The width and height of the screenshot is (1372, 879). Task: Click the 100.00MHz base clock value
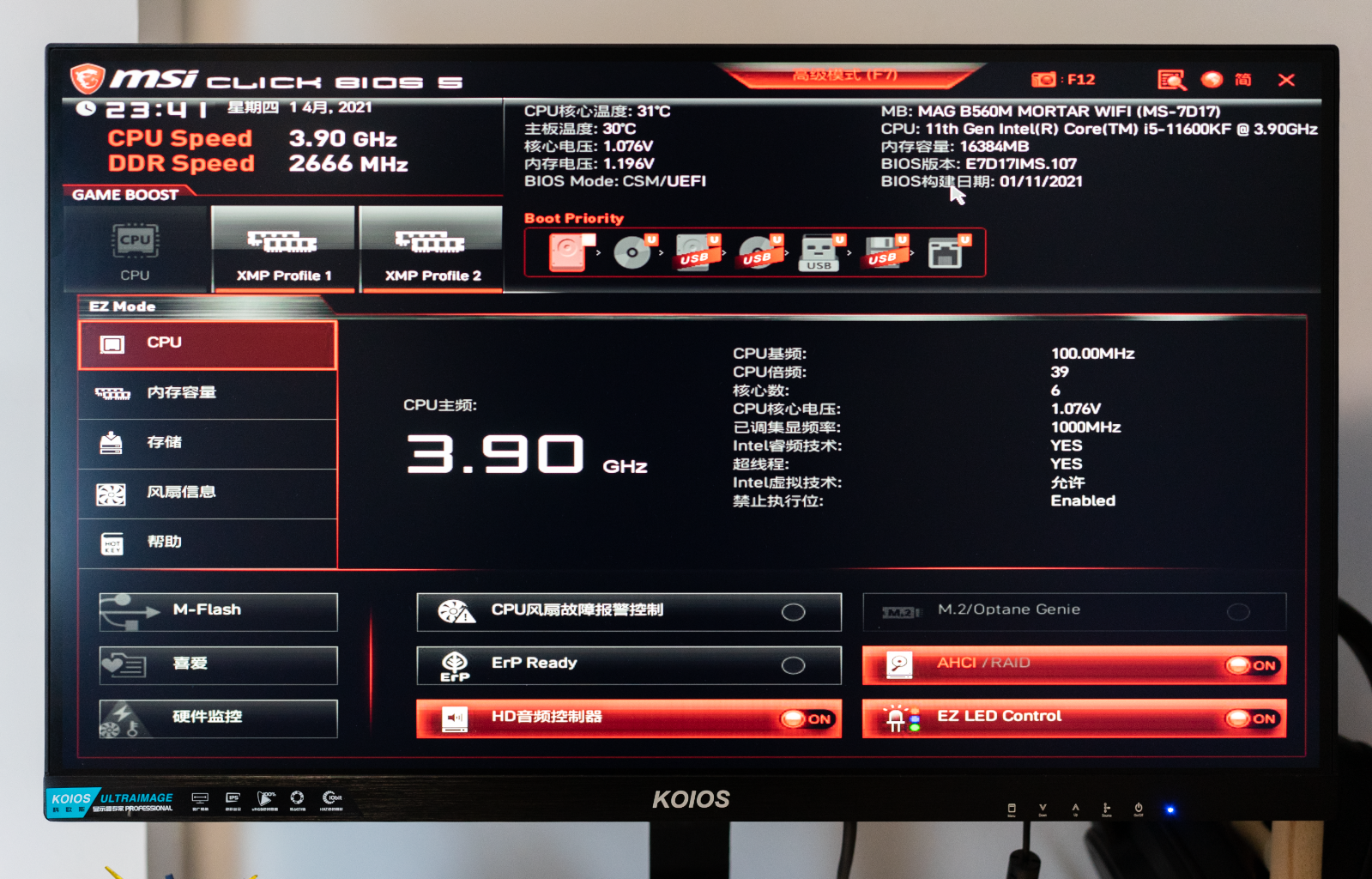tap(1092, 354)
